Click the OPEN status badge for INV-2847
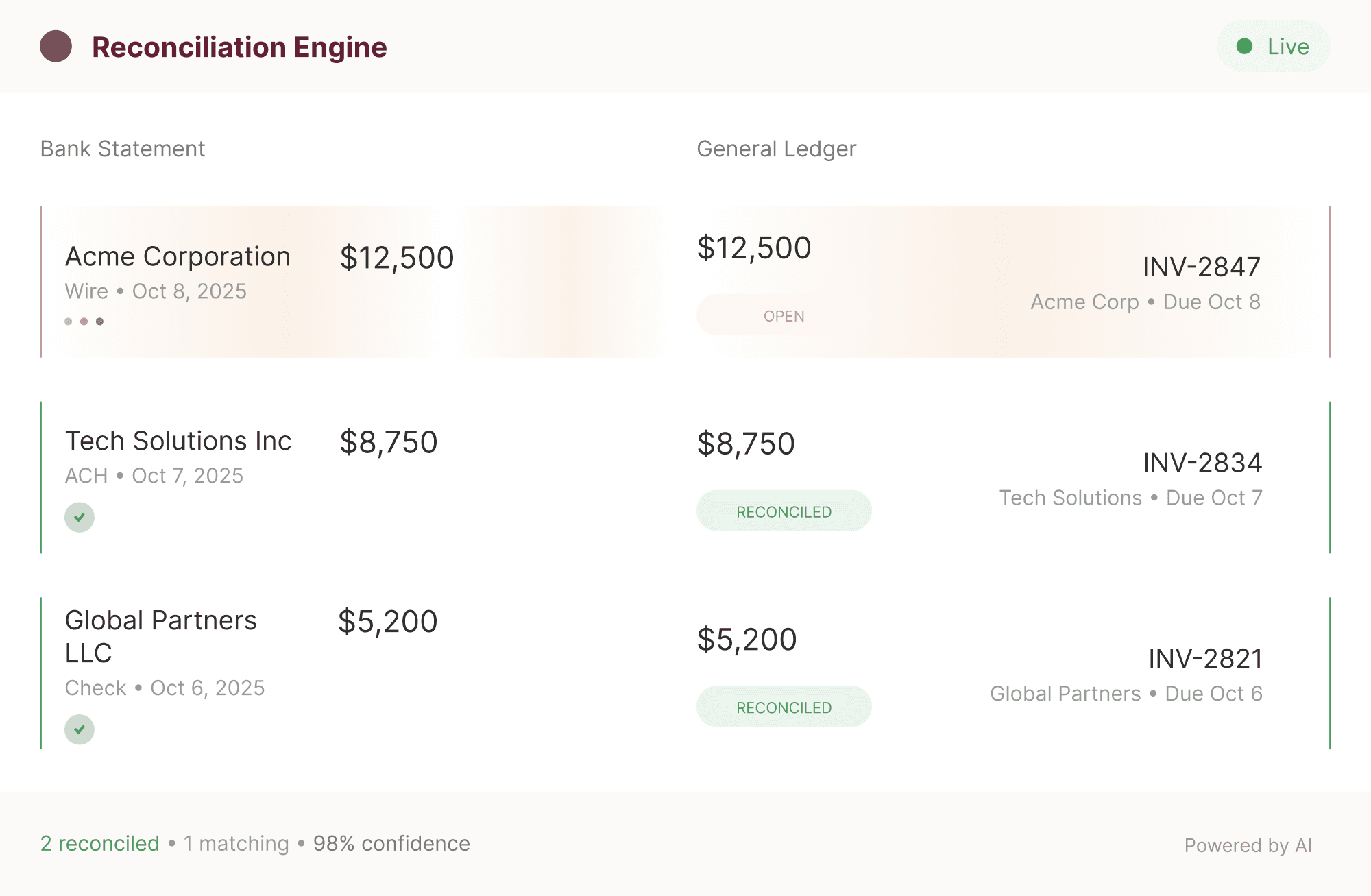 [x=784, y=315]
